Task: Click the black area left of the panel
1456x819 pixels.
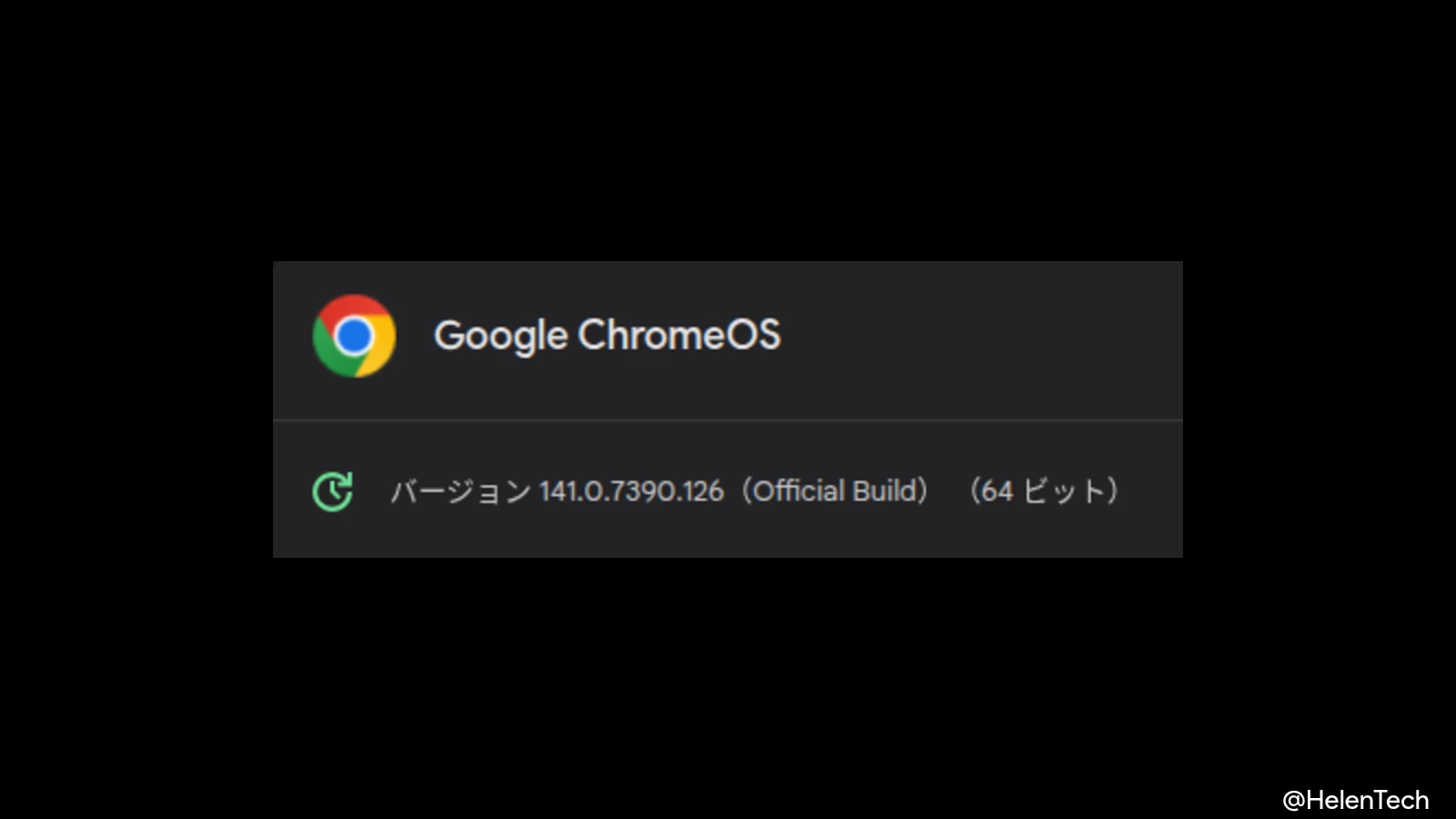Action: [x=136, y=409]
